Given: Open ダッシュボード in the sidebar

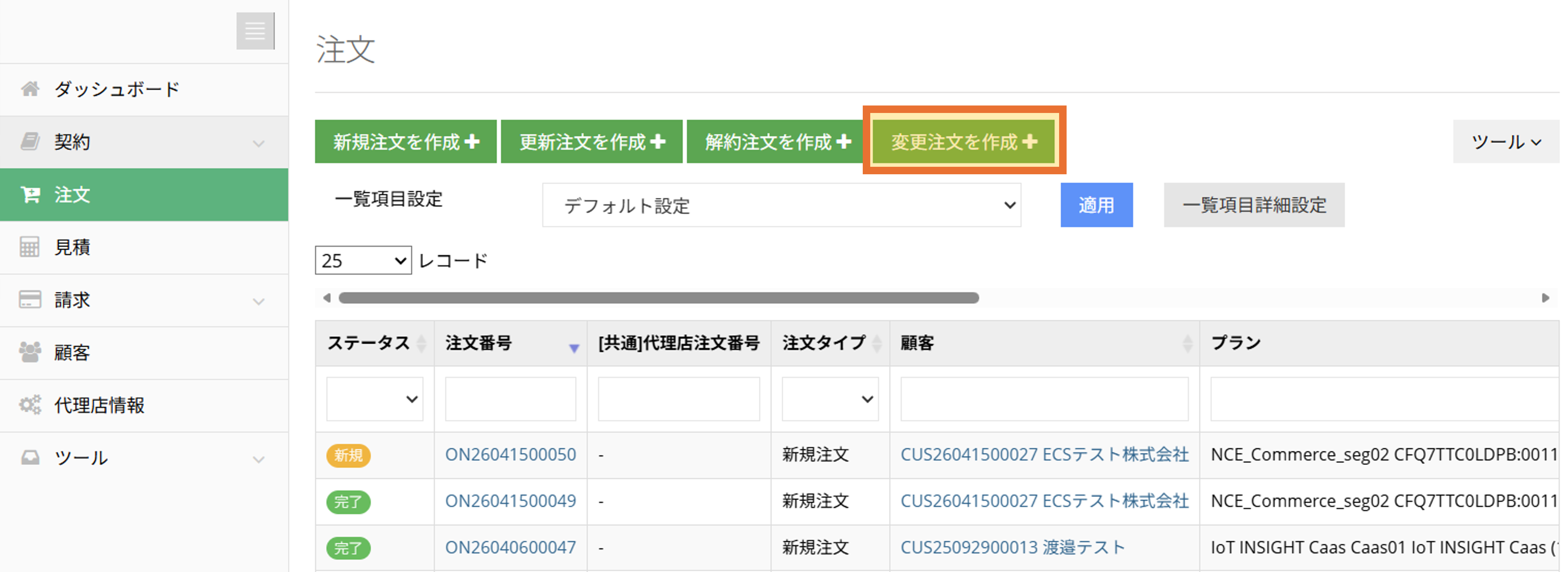Looking at the screenshot, I should [144, 90].
